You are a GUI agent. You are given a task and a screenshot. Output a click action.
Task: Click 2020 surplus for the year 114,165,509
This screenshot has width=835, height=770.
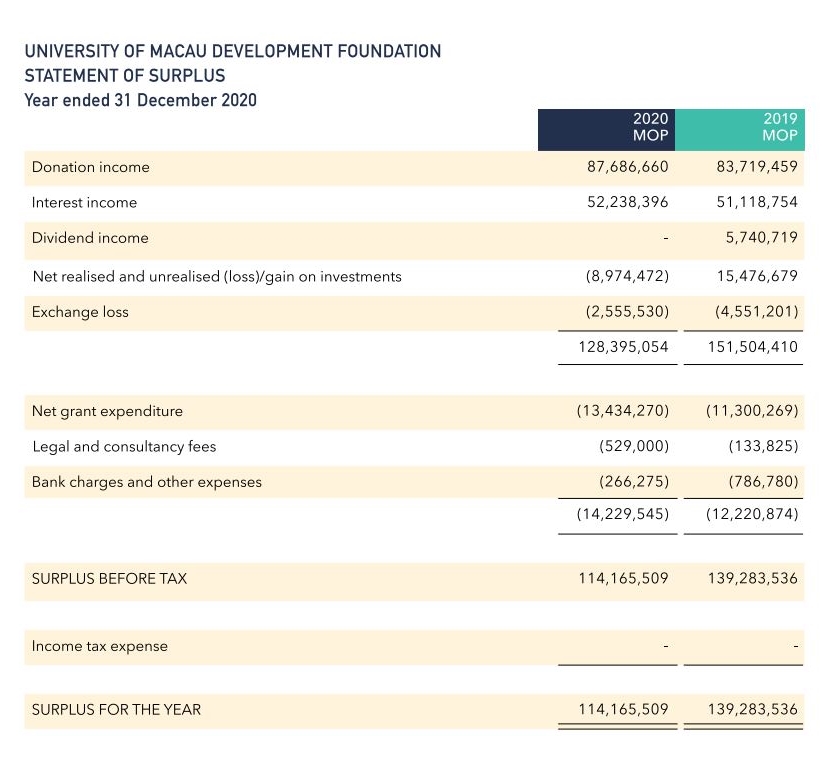point(623,709)
